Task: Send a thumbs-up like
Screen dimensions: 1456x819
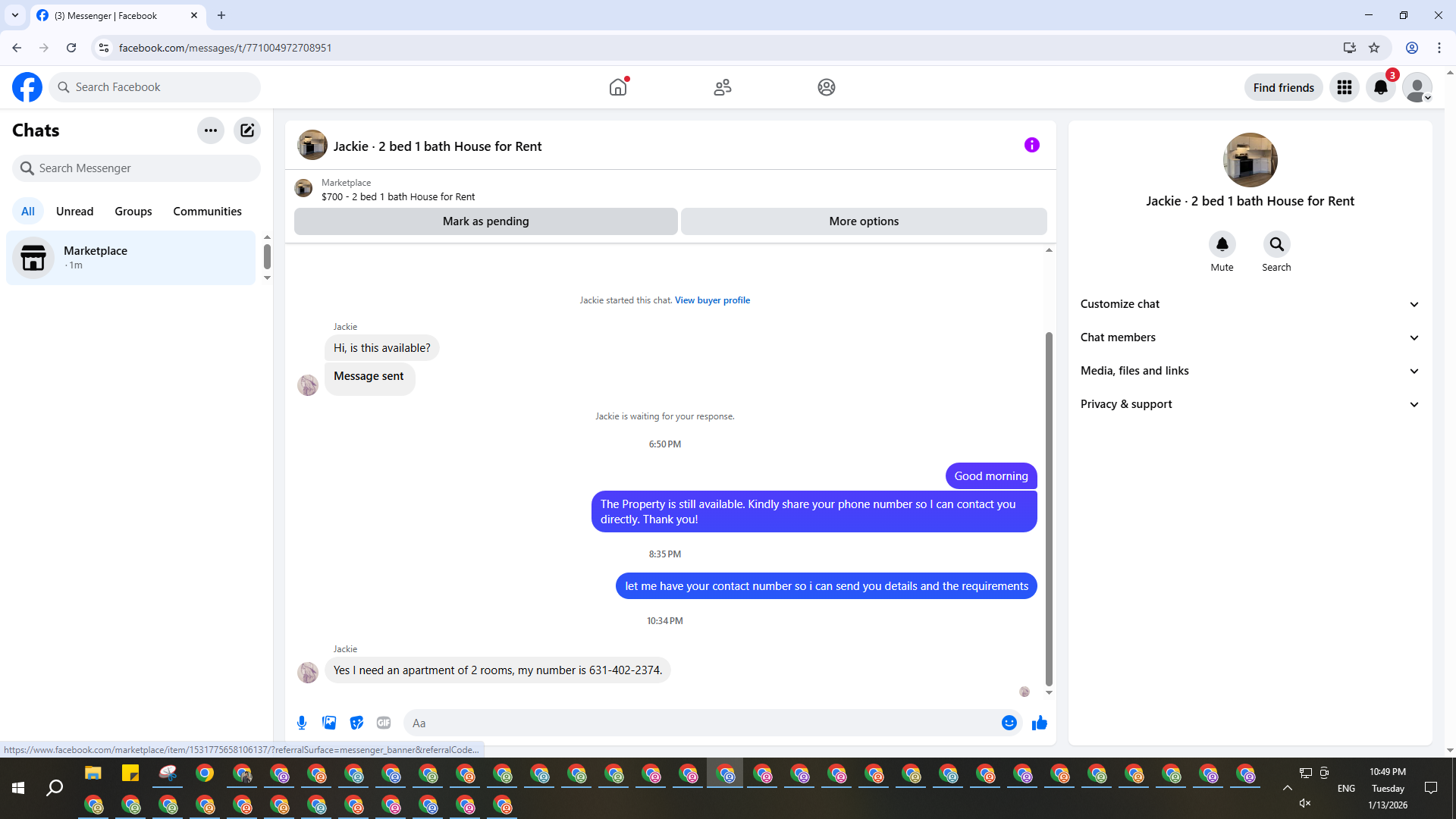Action: coord(1039,723)
